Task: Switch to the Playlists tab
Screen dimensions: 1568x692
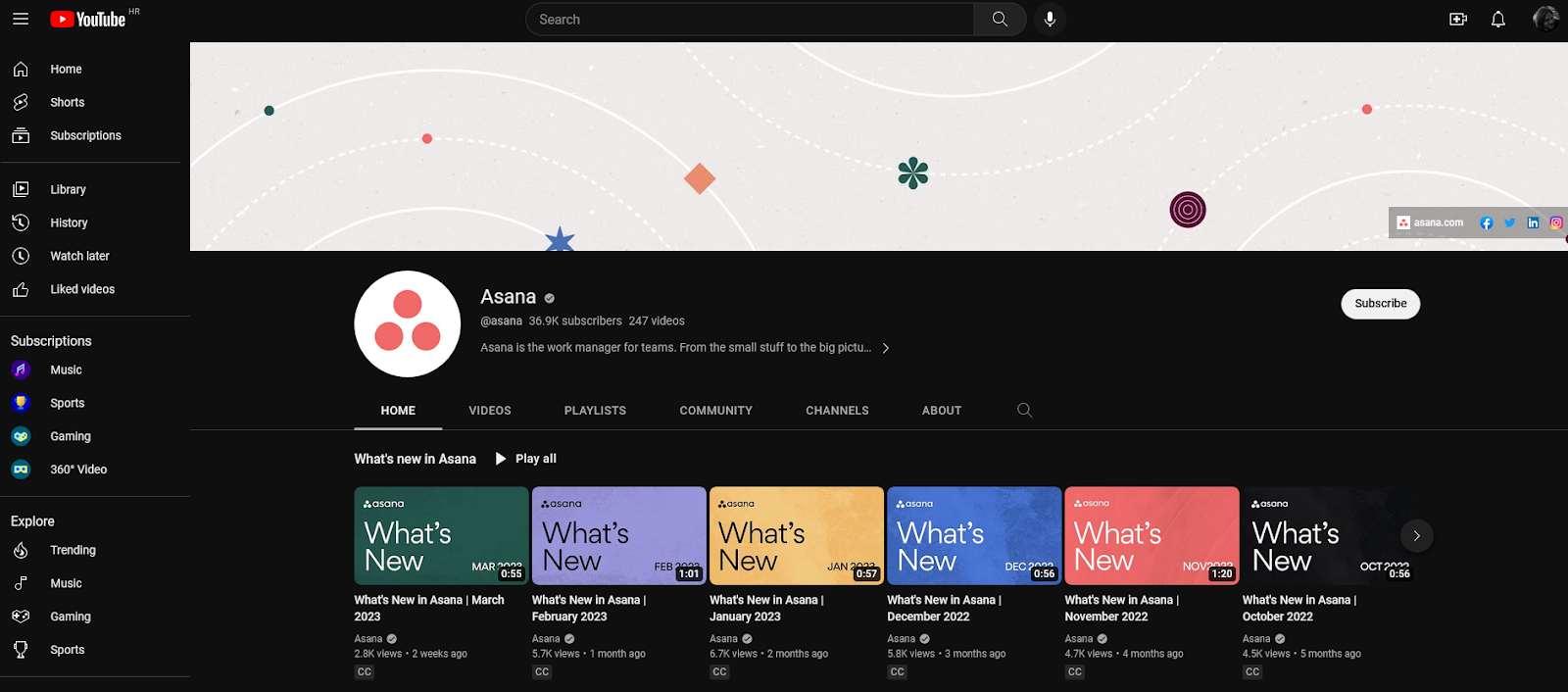Action: [x=595, y=411]
